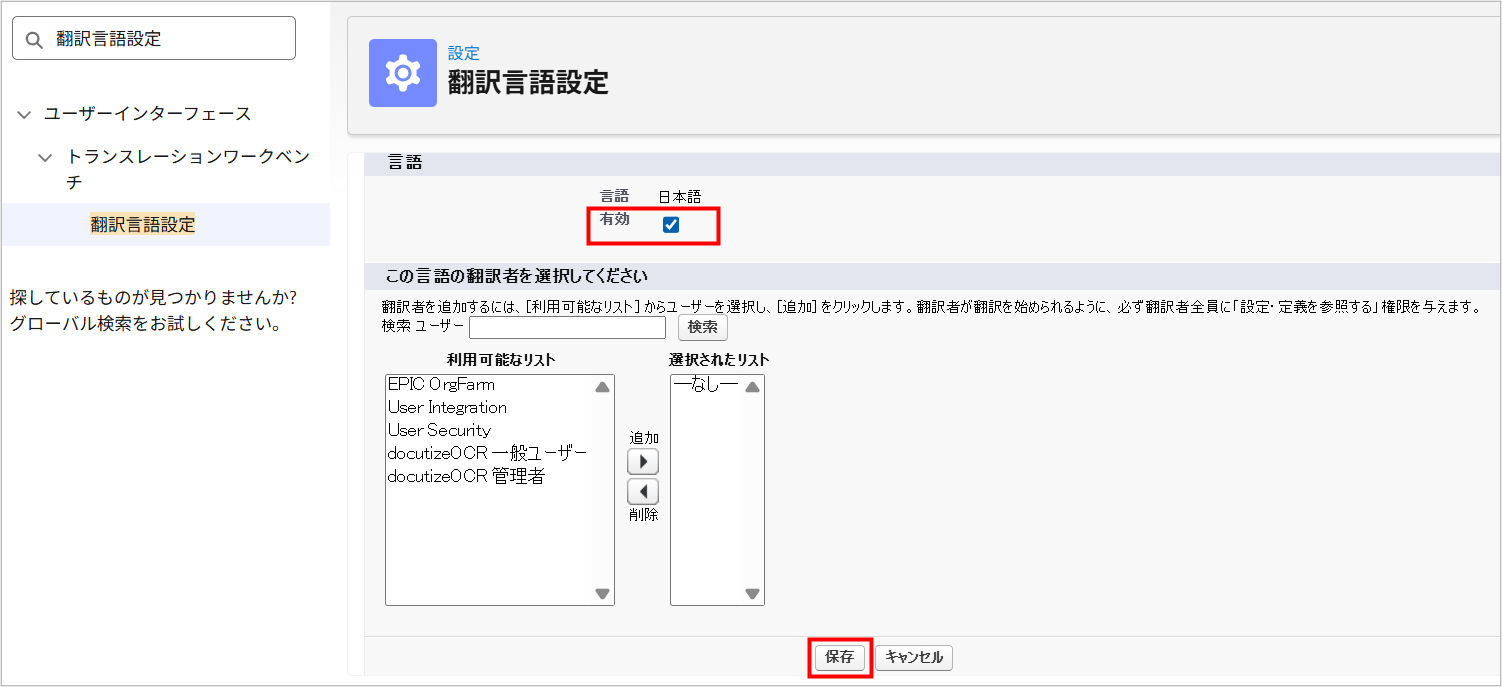Click the settings gear icon
This screenshot has width=1502, height=687.
pyautogui.click(x=402, y=73)
